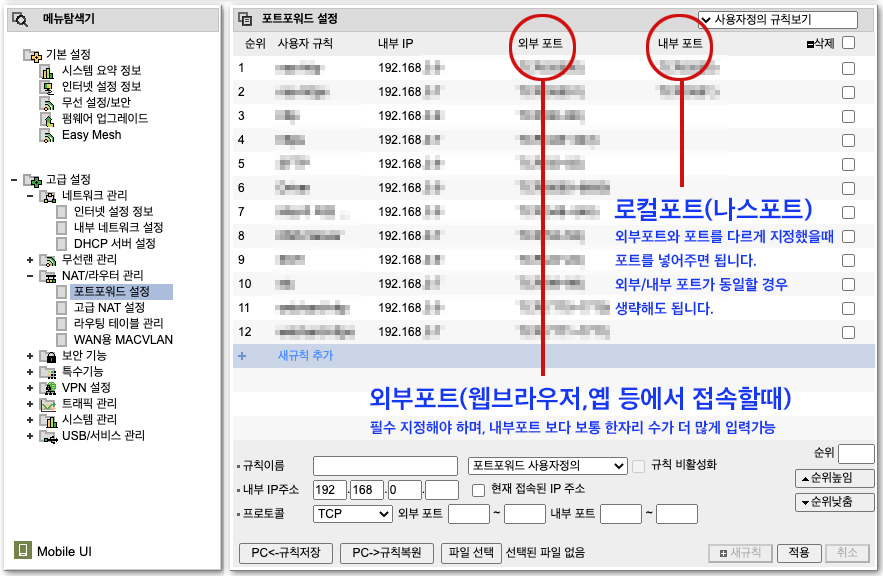
Task: Click the WAN용 MACVLAN page icon
Action: (61, 340)
